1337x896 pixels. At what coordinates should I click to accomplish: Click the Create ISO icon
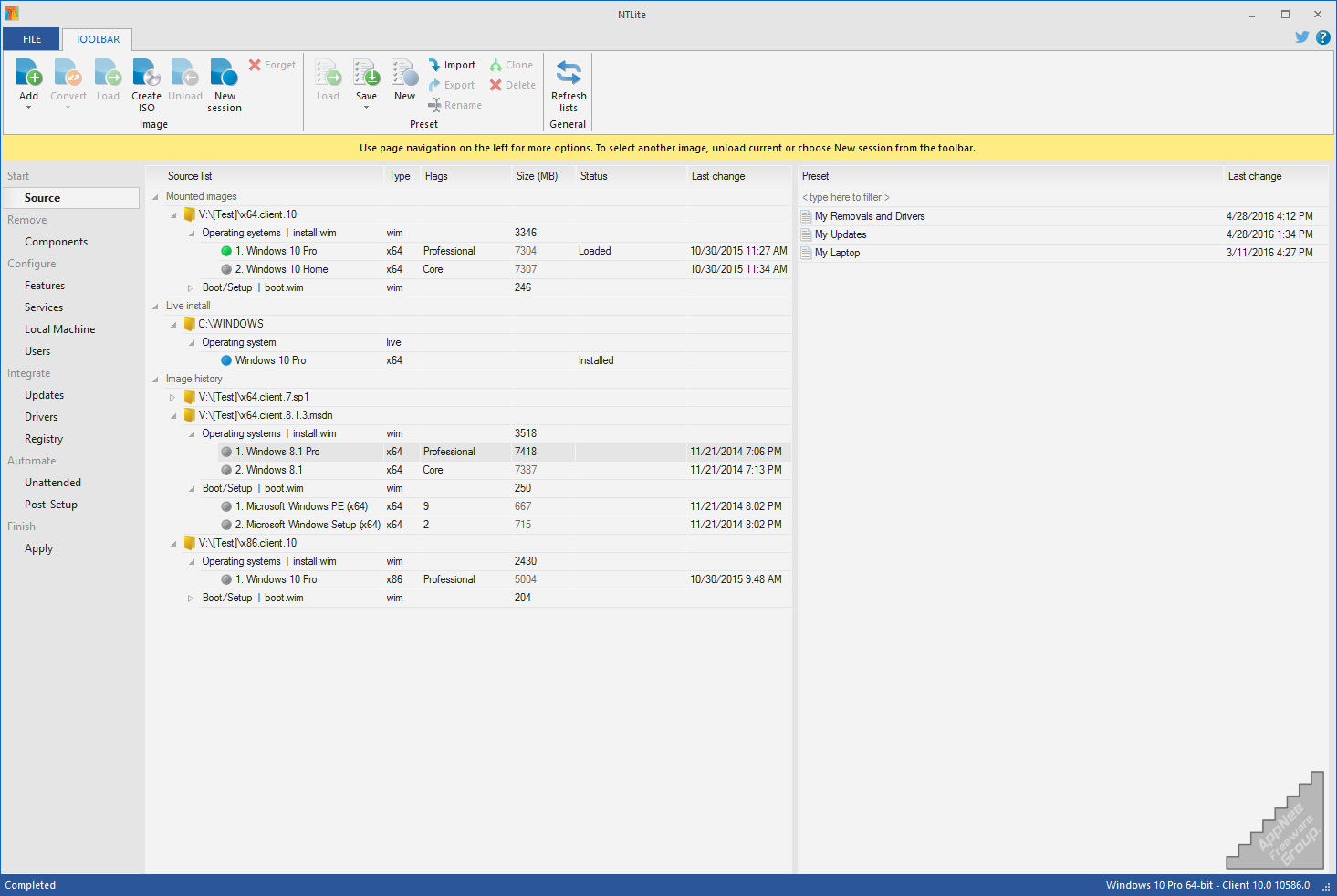click(146, 73)
